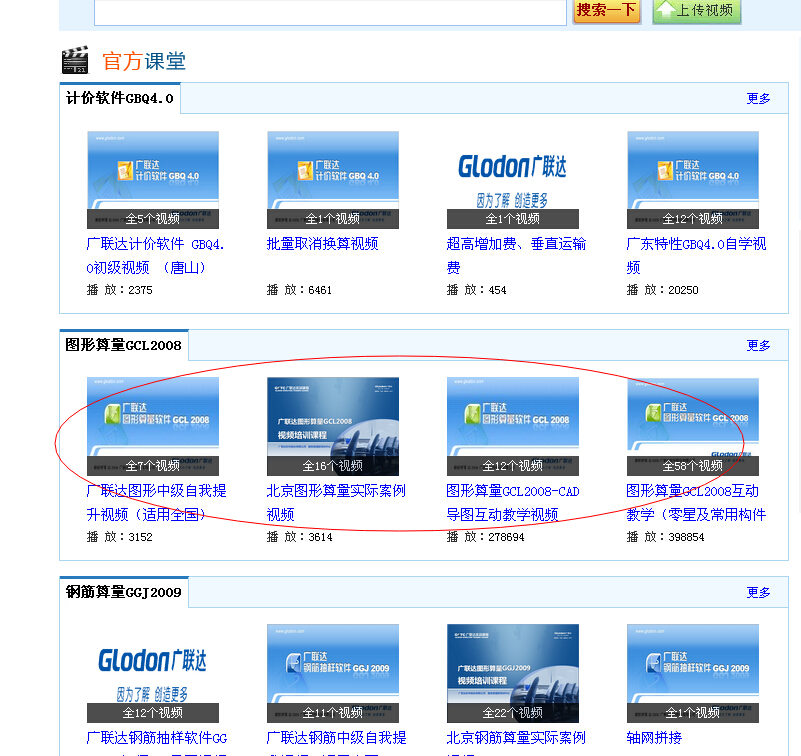Click play count 播放：6461
The height and width of the screenshot is (756, 801).
click(x=299, y=290)
